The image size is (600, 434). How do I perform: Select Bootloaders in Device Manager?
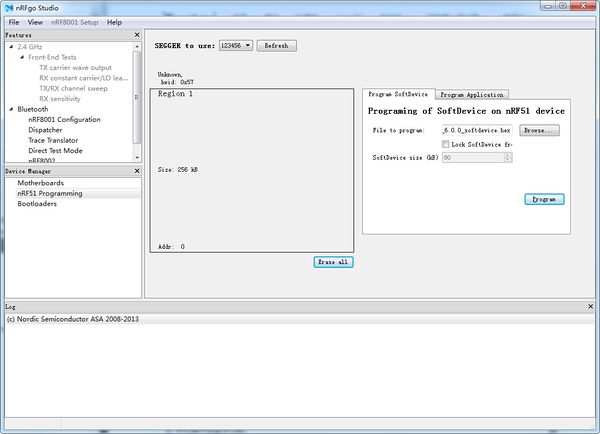point(37,204)
